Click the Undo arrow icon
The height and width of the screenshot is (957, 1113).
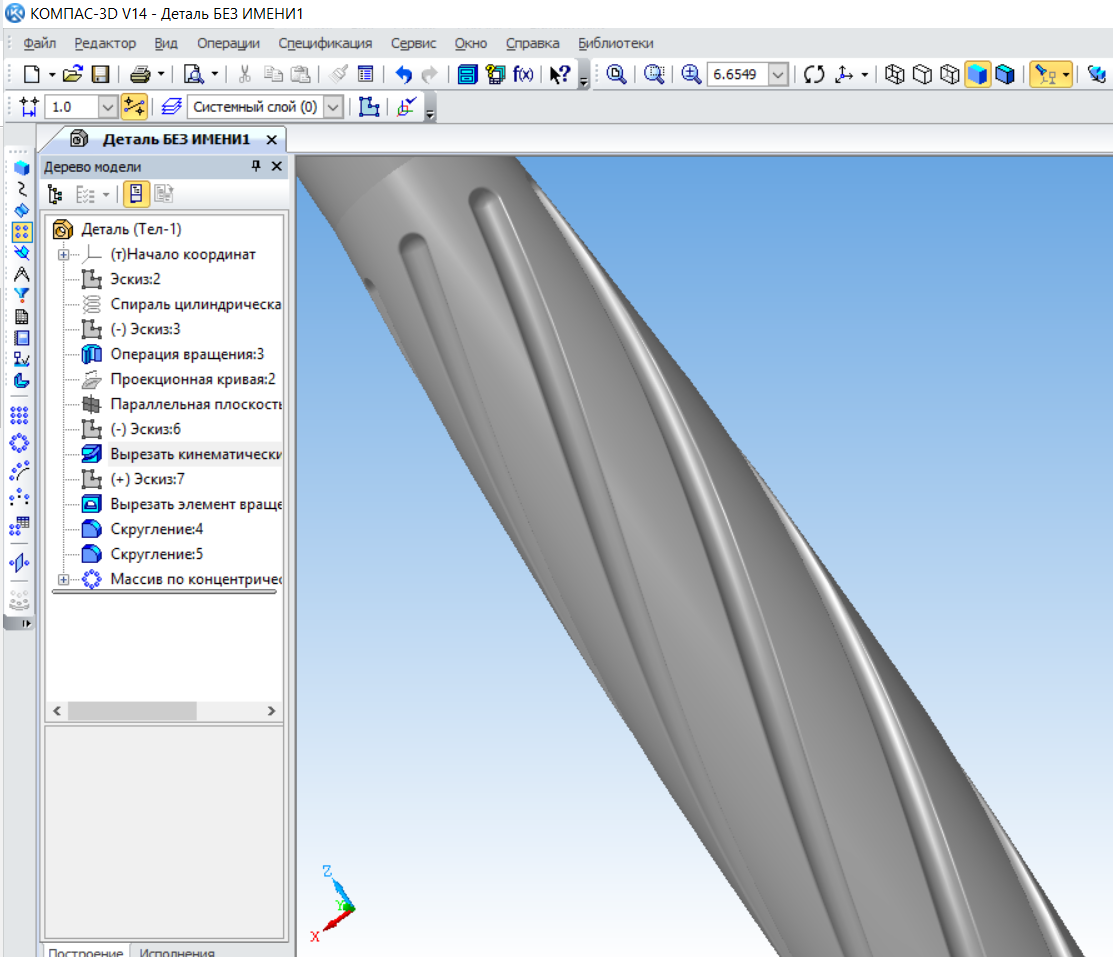click(404, 74)
